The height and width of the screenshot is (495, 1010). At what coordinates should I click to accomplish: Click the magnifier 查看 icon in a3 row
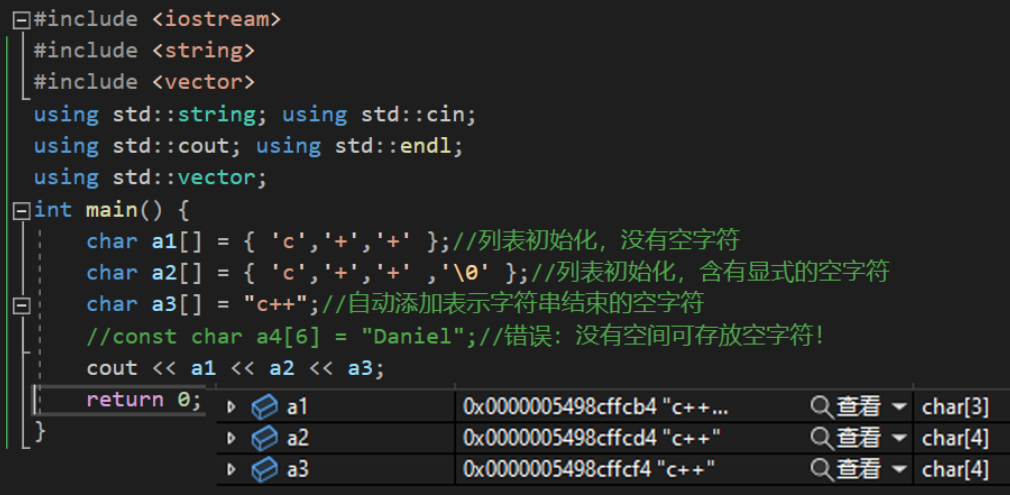[x=821, y=470]
